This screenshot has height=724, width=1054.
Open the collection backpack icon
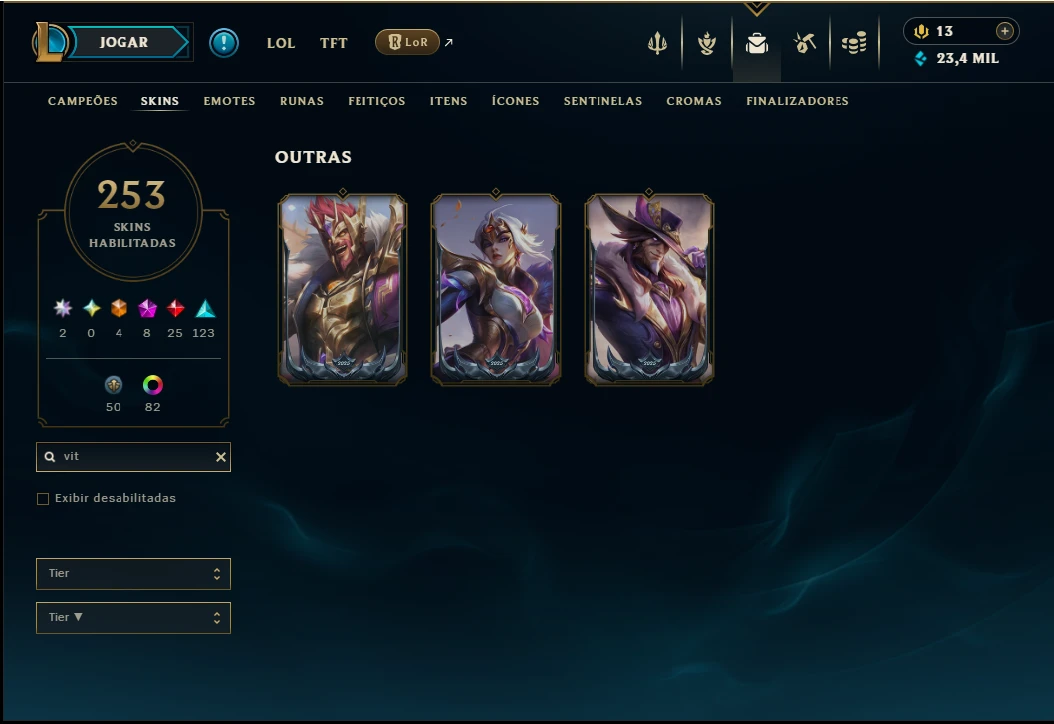click(756, 44)
